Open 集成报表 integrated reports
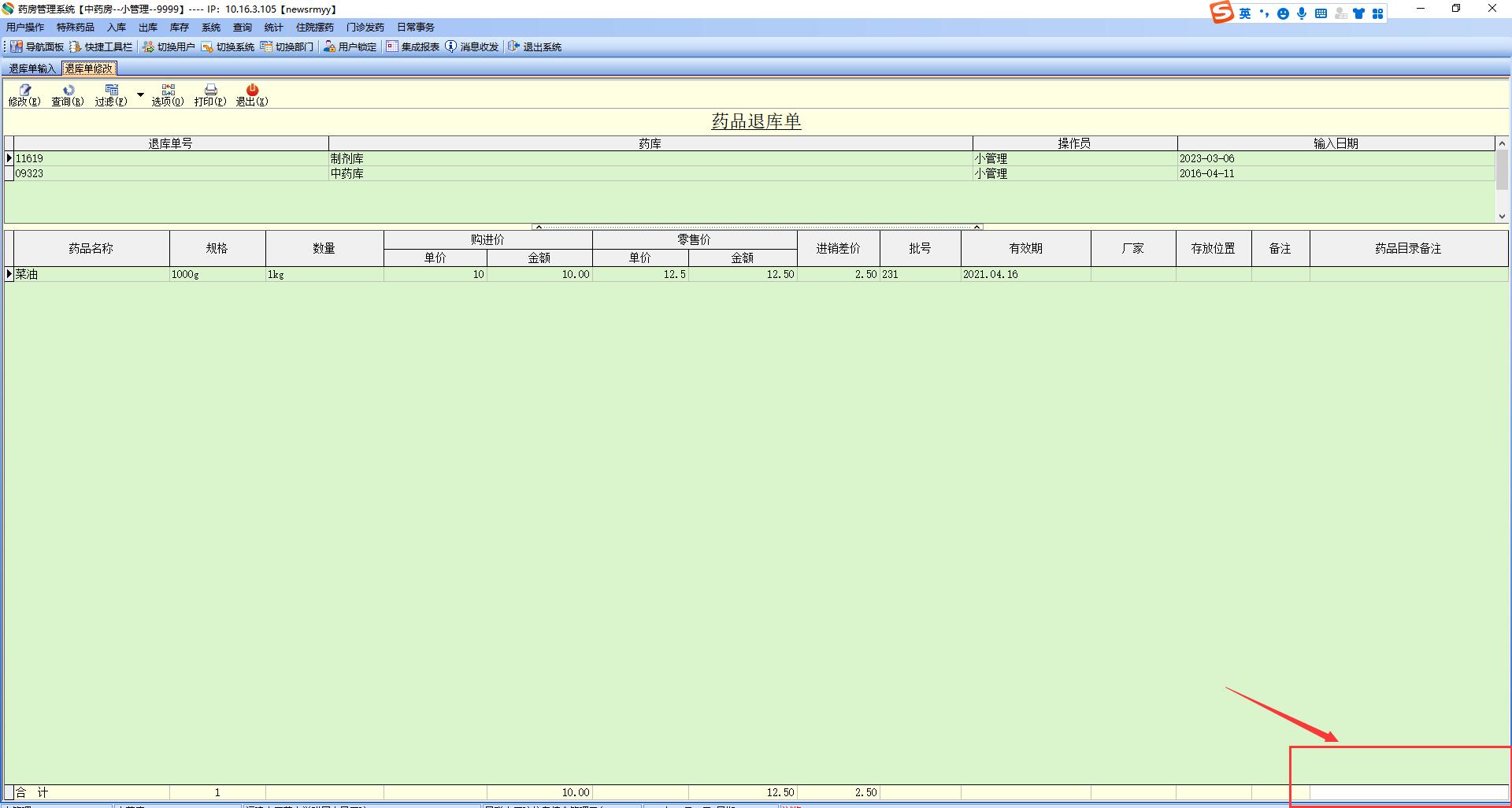 point(413,46)
